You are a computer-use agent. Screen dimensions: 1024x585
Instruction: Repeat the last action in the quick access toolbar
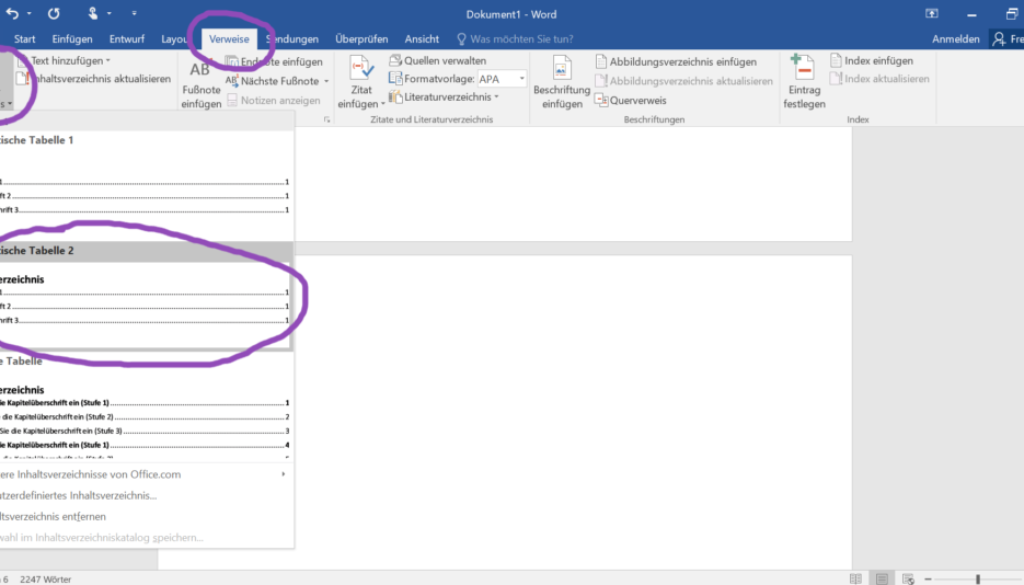click(54, 13)
